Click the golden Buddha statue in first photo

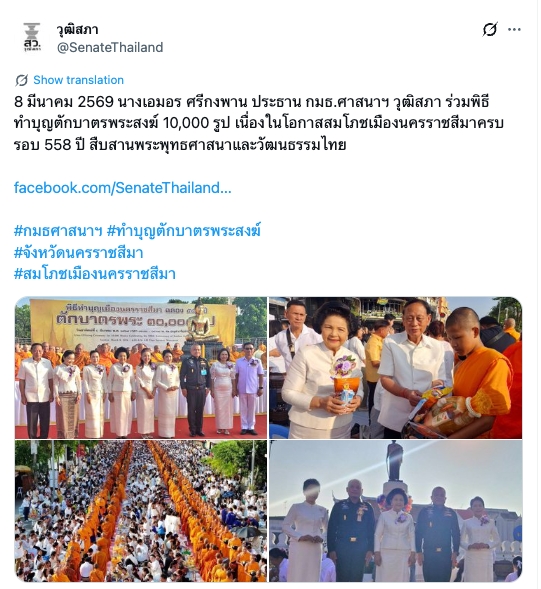(x=203, y=323)
